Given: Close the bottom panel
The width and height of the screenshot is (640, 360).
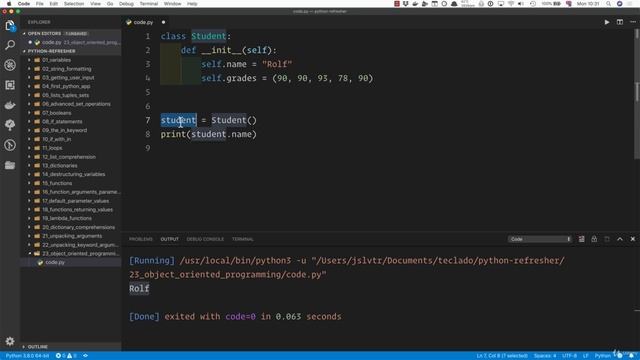Looking at the screenshot, I should pos(633,239).
